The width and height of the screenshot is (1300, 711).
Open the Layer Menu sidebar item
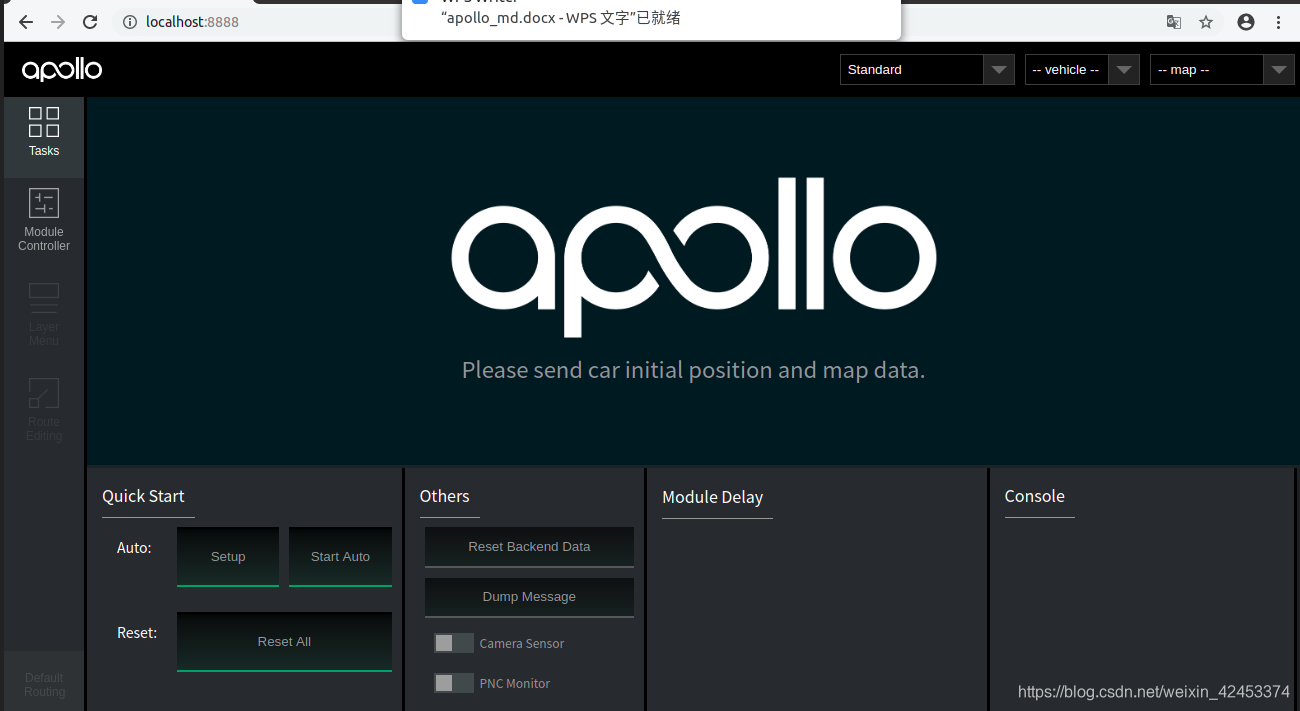click(x=44, y=315)
